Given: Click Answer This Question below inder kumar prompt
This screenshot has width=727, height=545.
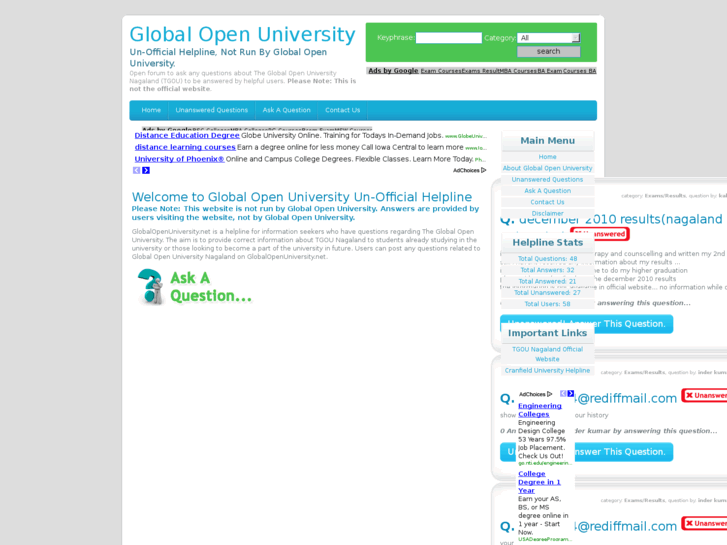Looking at the screenshot, I should [587, 452].
